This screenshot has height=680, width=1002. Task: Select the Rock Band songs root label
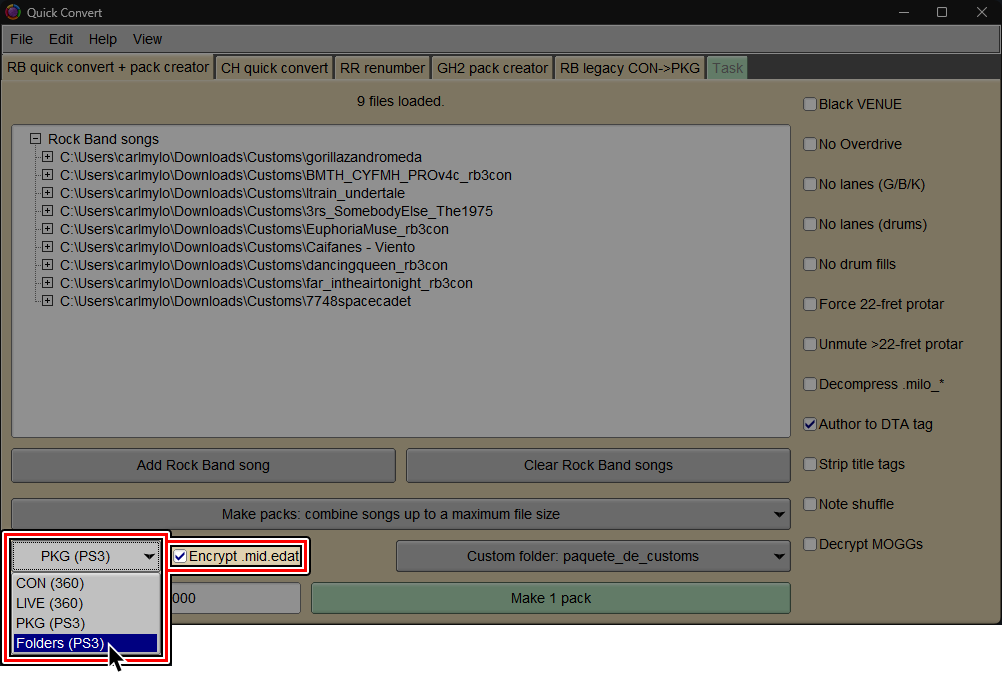103,139
